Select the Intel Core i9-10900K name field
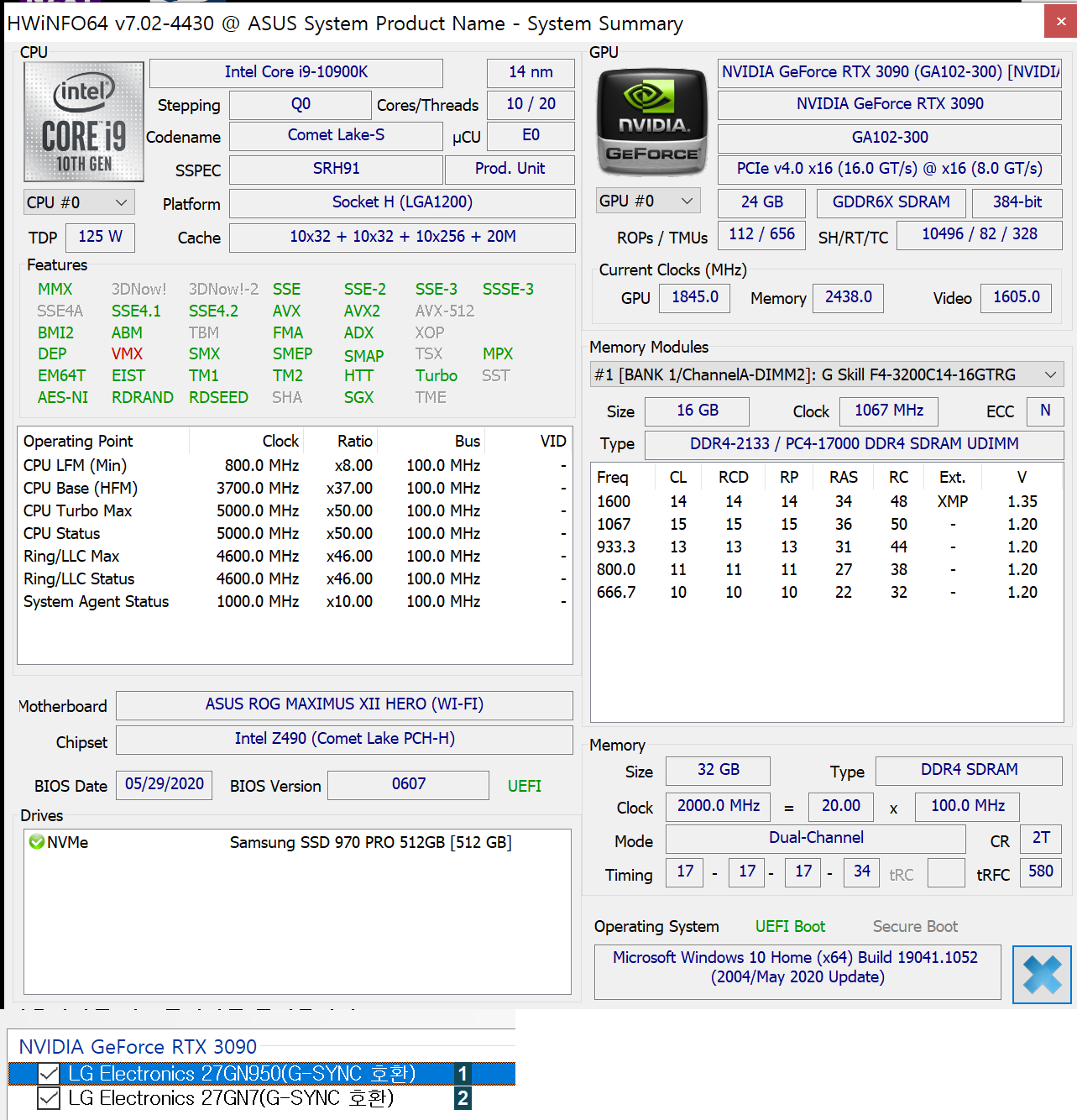The height and width of the screenshot is (1120, 1077). [x=296, y=72]
